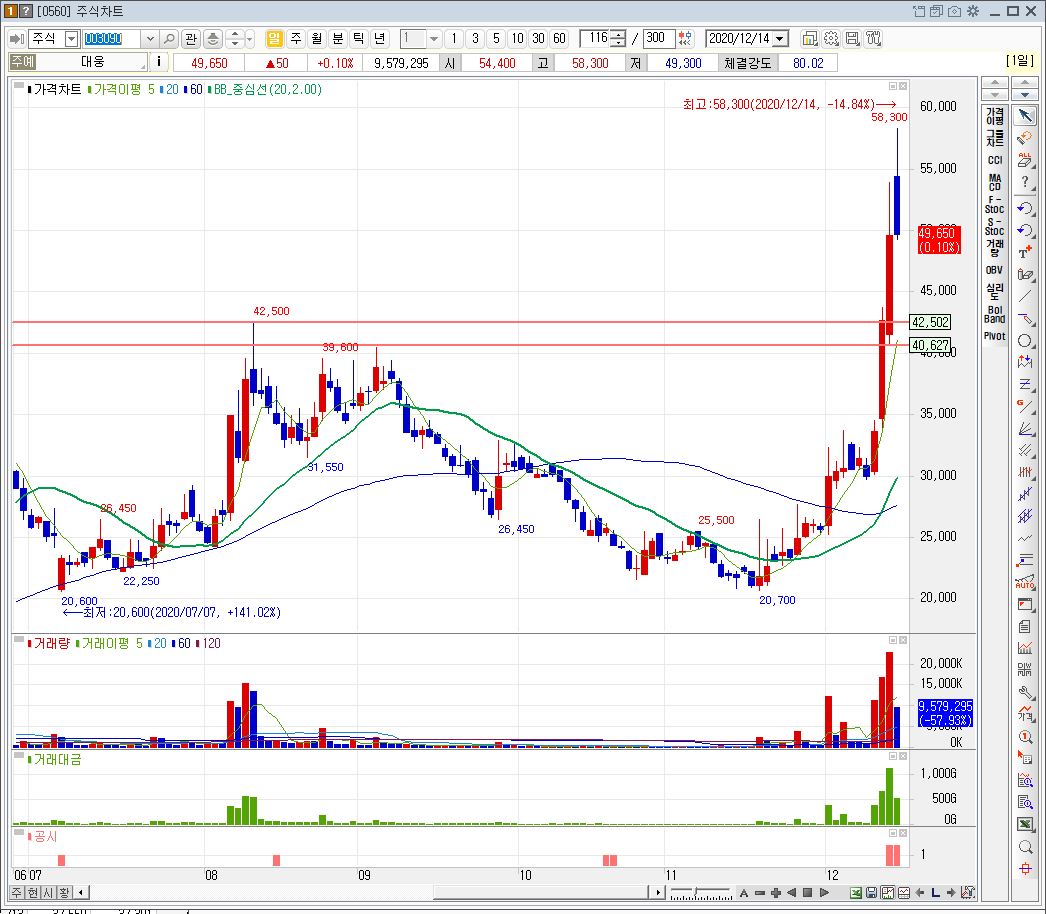Image resolution: width=1046 pixels, height=914 pixels.
Task: Open the help question-mark tool
Action: tap(1025, 182)
